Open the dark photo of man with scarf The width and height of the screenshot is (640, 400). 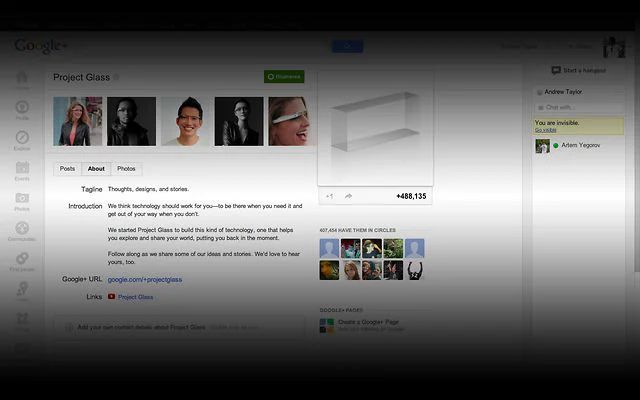coord(131,121)
